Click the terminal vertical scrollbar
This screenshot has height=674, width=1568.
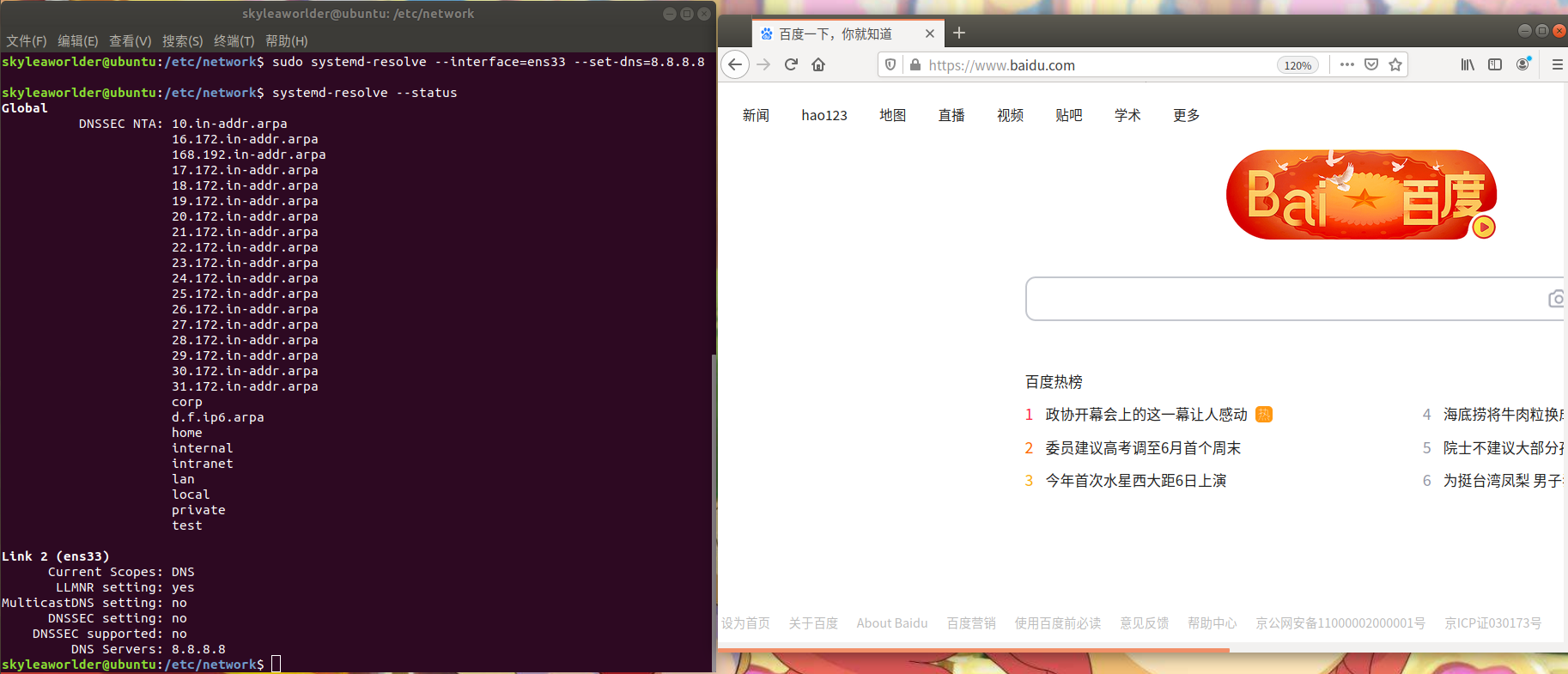coord(714,513)
